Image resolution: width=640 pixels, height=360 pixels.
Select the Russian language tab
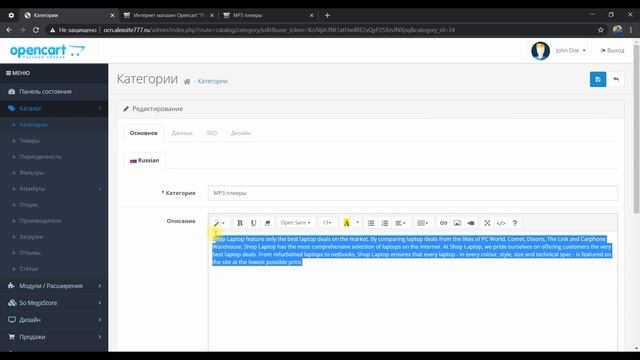(x=144, y=160)
